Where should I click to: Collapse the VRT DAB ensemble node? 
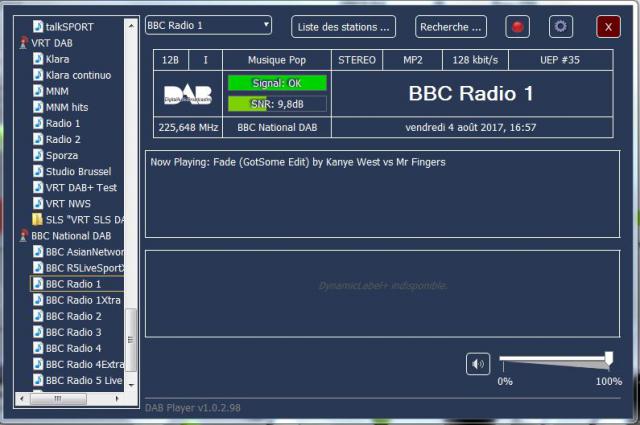coord(24,42)
